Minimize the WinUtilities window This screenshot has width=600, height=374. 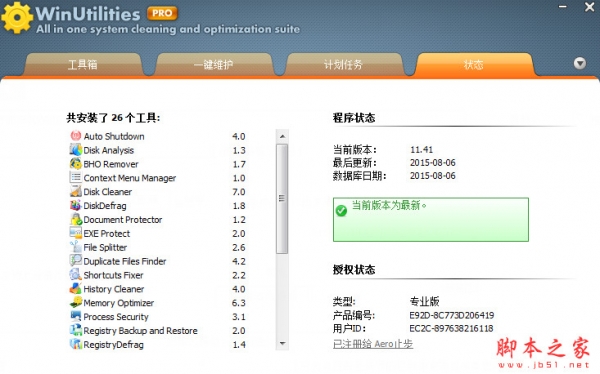point(562,7)
